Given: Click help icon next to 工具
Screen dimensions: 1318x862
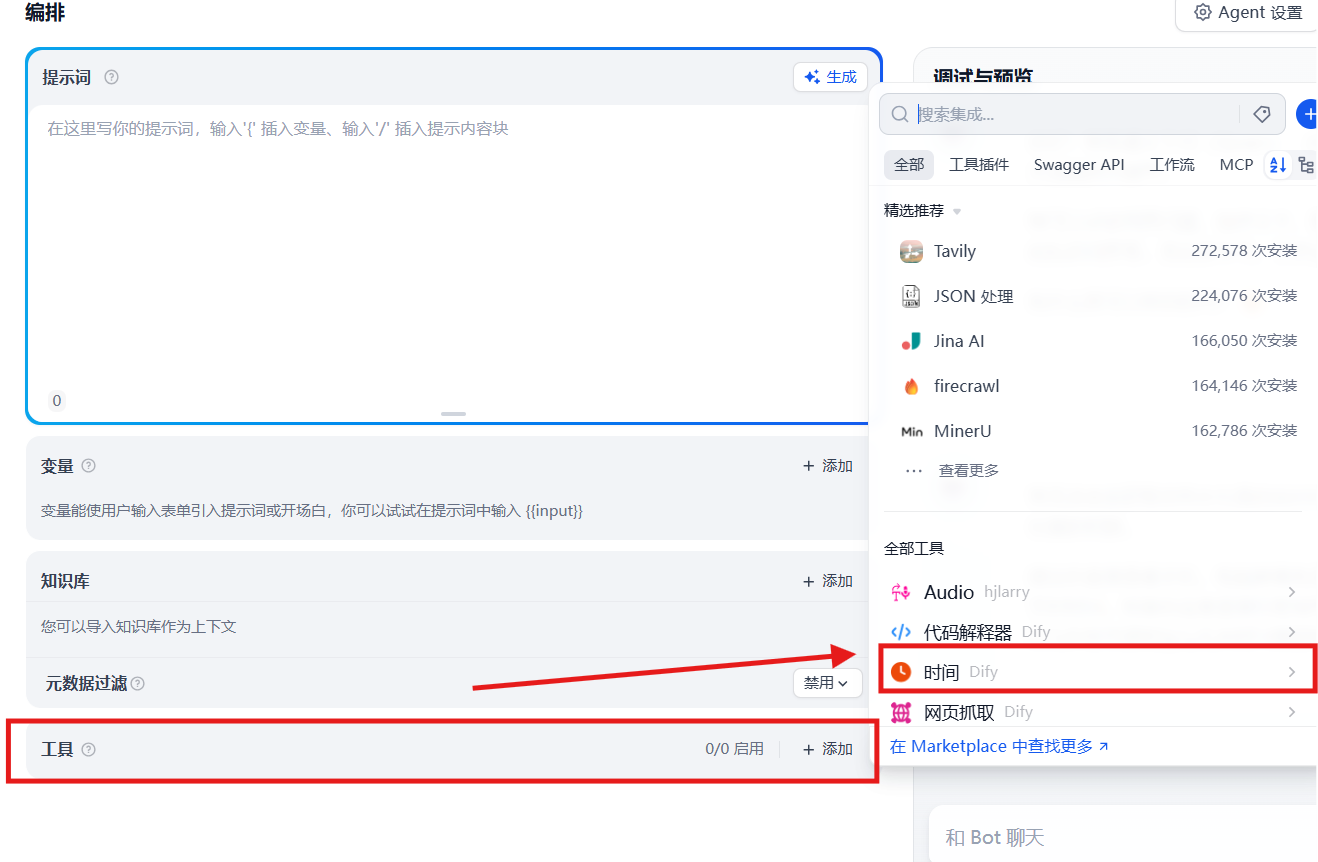Looking at the screenshot, I should 88,749.
